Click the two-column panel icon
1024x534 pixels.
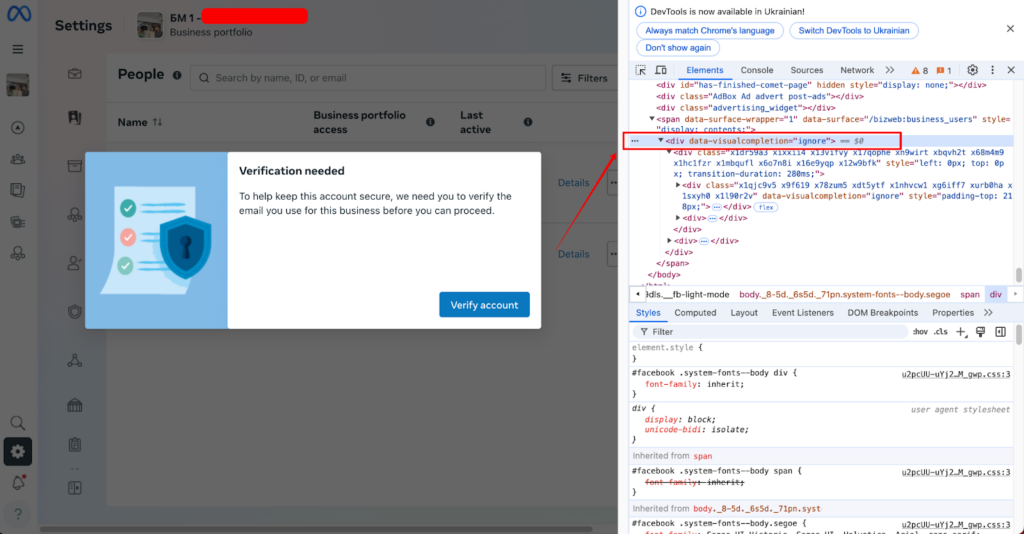pyautogui.click(x=75, y=488)
